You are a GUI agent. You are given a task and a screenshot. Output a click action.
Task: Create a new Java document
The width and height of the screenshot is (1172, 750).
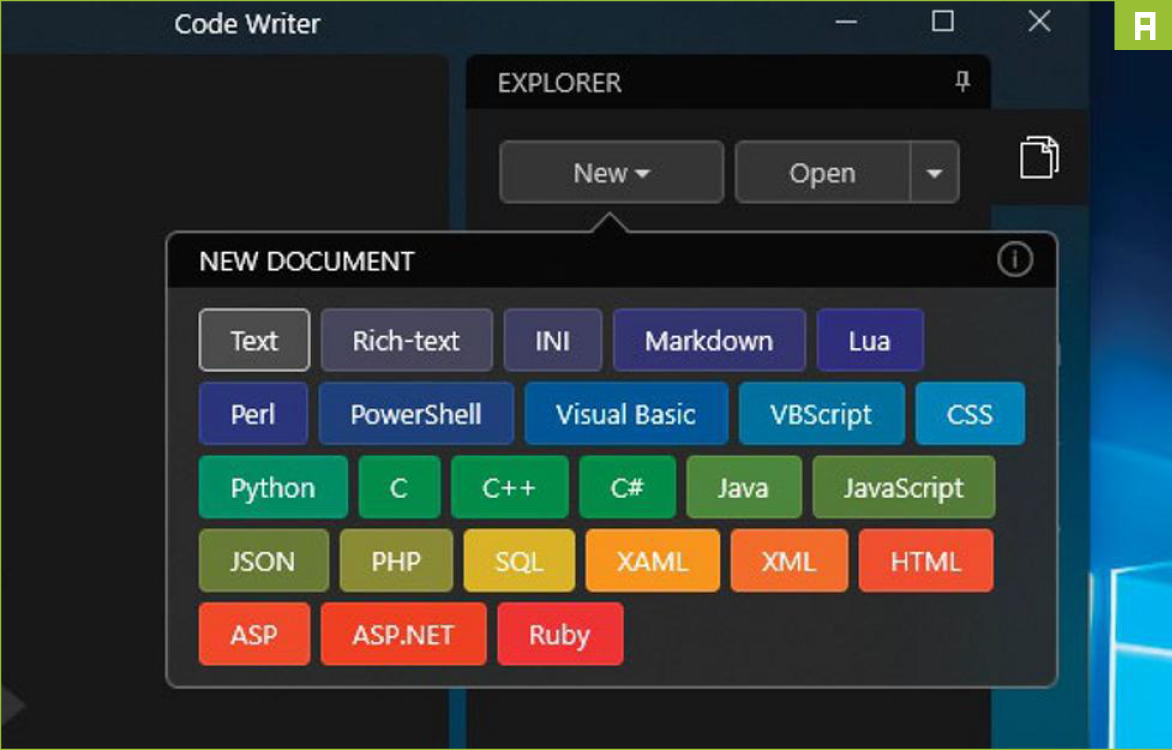pyautogui.click(x=744, y=487)
